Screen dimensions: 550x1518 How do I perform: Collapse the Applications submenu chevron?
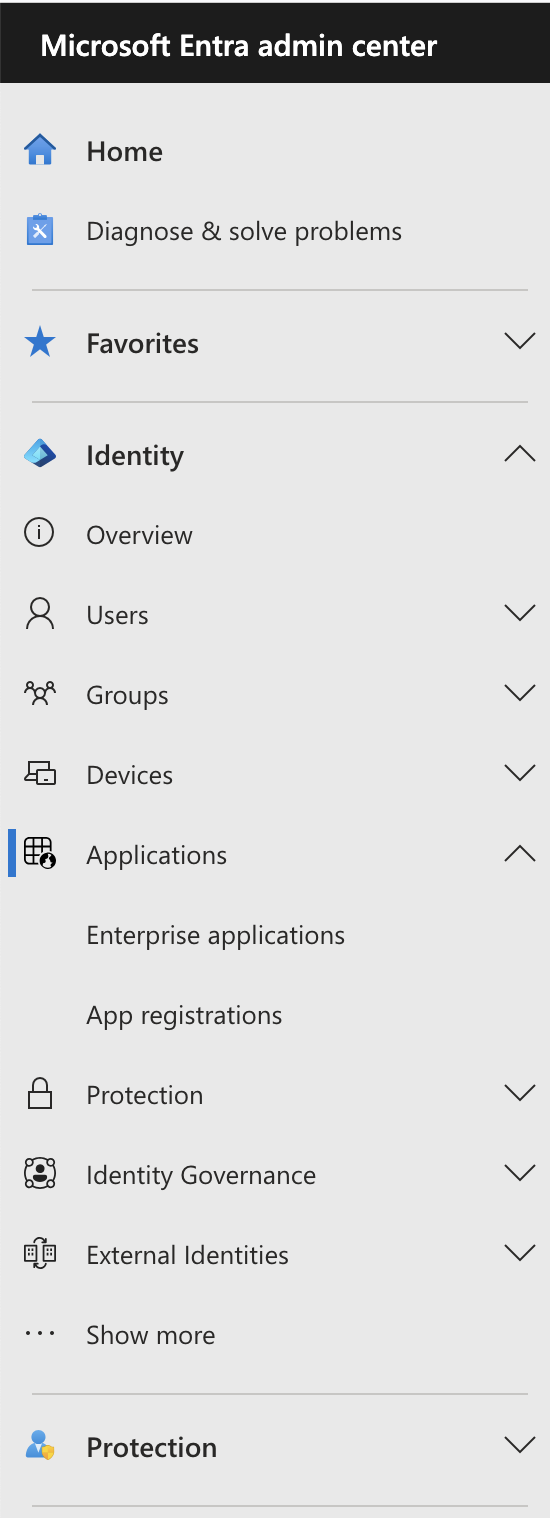tap(520, 854)
